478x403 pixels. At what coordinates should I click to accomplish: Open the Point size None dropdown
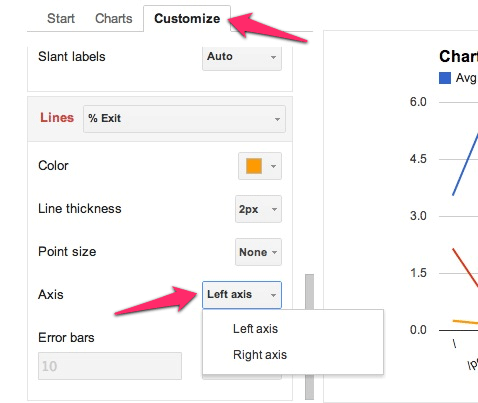[x=258, y=252]
